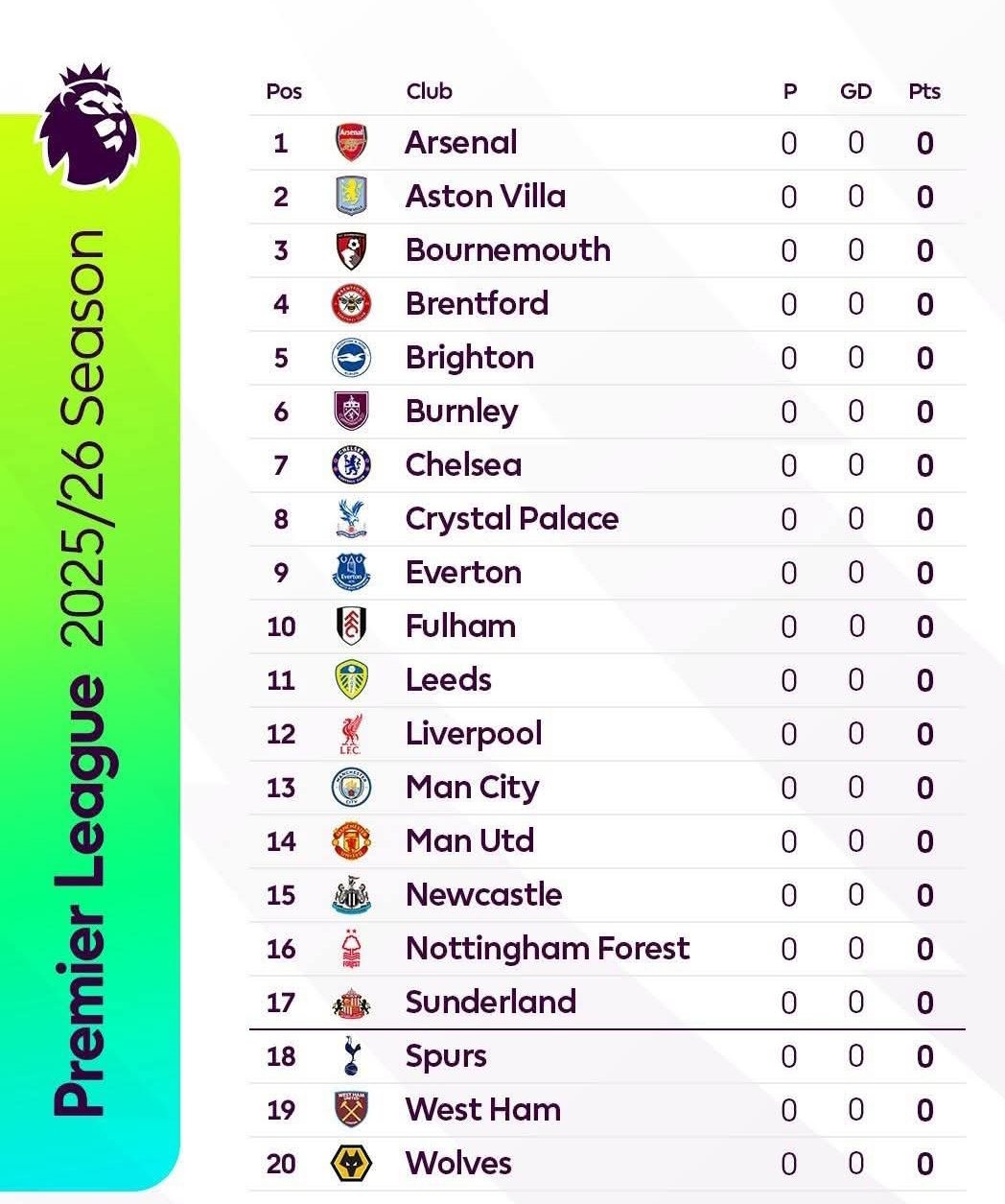1005x1204 pixels.
Task: Click the Crystal Palace eagle crest
Action: [x=351, y=519]
